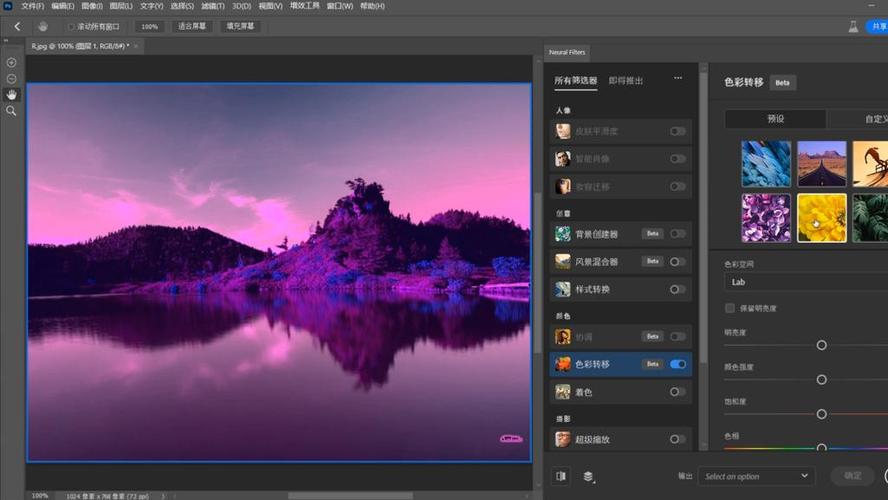Choose the yellow flower preset thumbnail
This screenshot has height=500, width=888.
(822, 218)
